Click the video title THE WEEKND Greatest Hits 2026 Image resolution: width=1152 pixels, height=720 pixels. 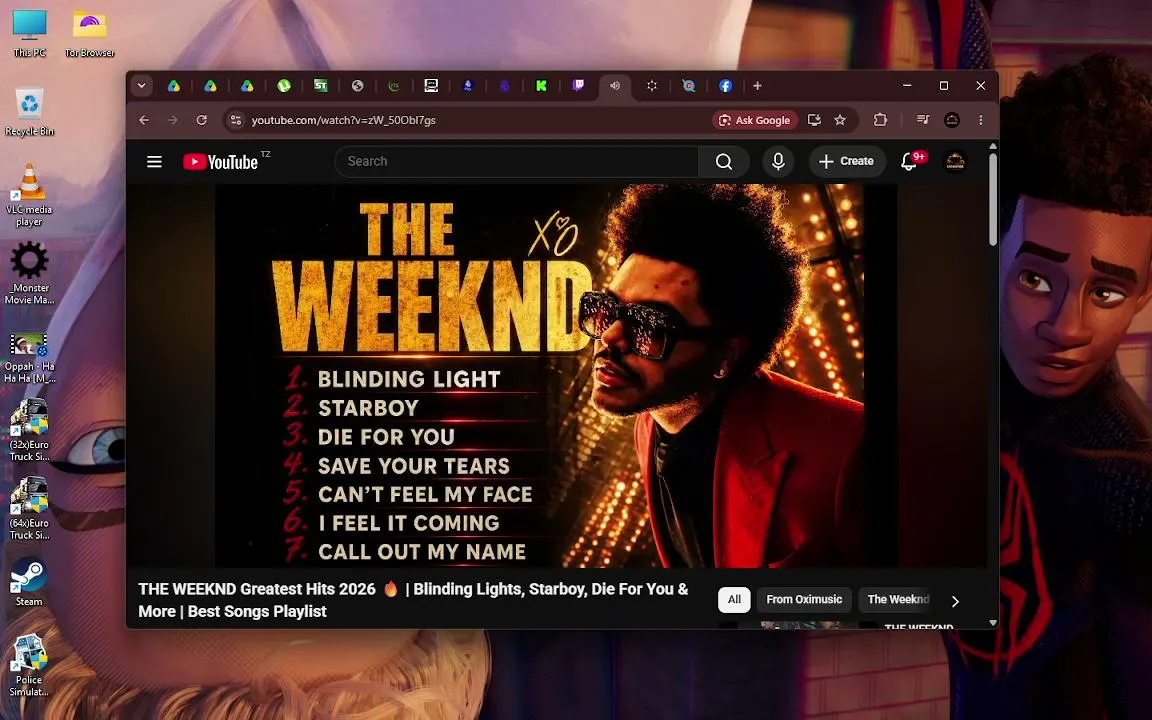[x=414, y=600]
